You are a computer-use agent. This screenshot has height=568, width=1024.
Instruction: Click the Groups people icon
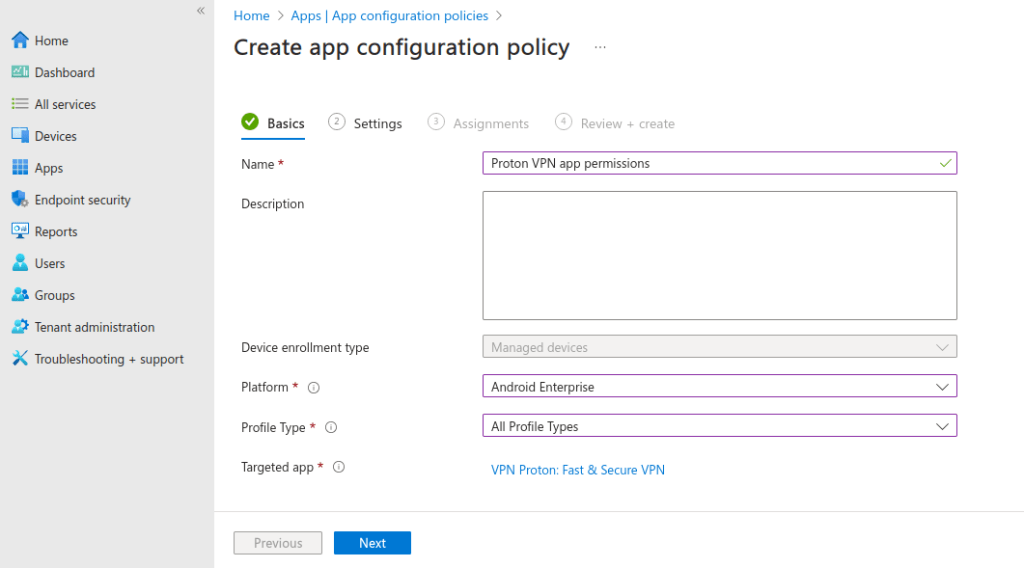click(x=20, y=295)
